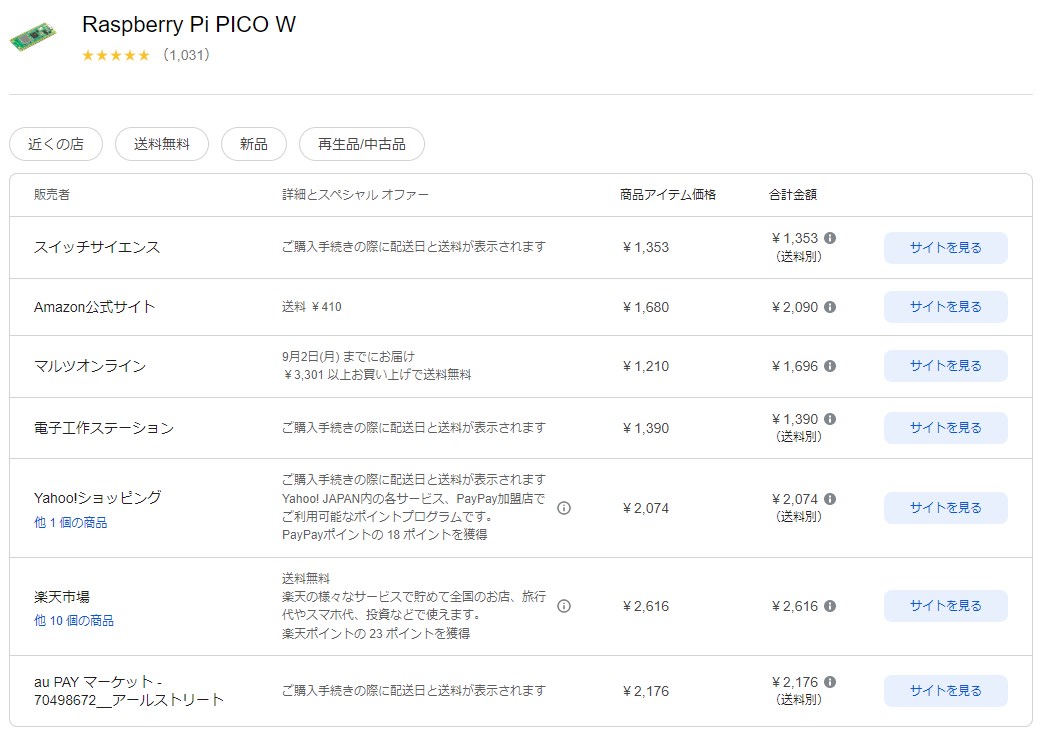The width and height of the screenshot is (1044, 737).
Task: Visit site for Yahoo!ショッピング
Action: tap(945, 507)
